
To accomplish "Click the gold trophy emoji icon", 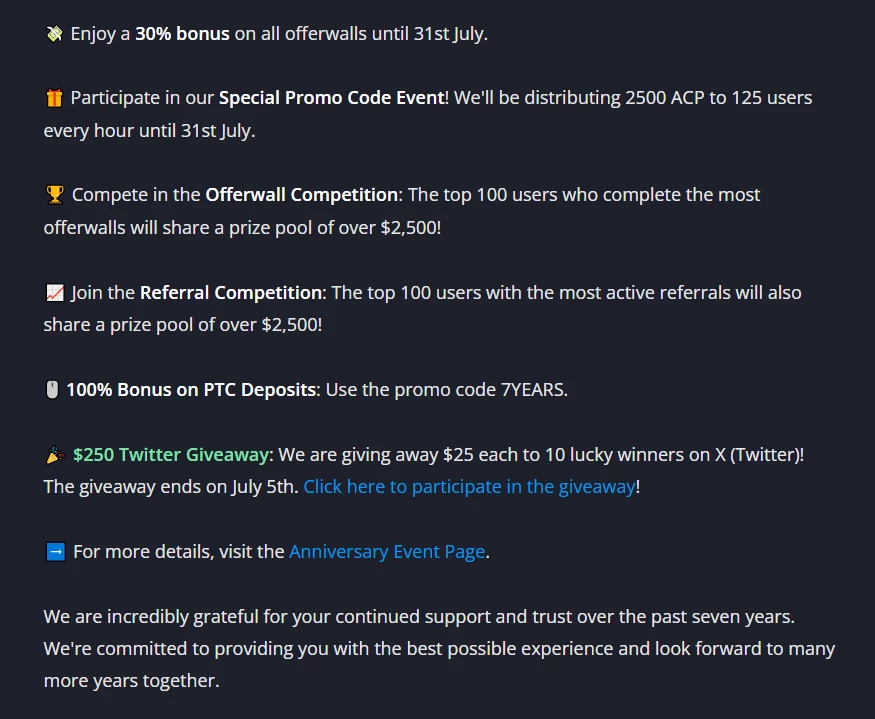I will (55, 195).
